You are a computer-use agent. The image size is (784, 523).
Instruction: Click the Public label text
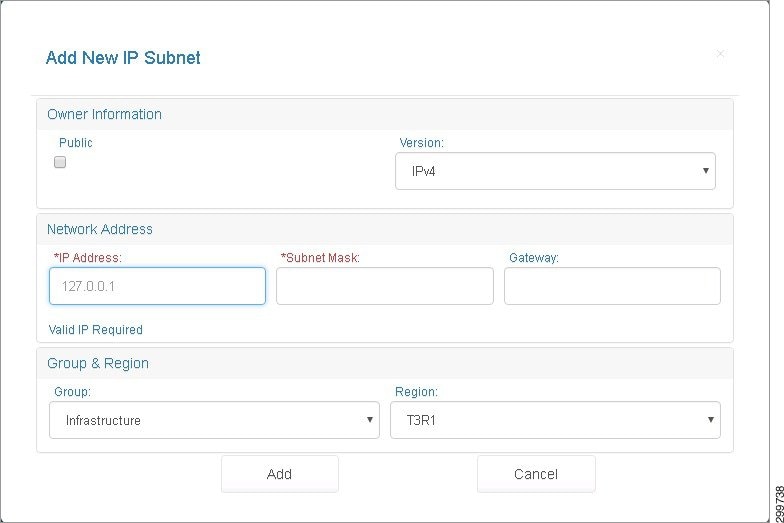[76, 142]
